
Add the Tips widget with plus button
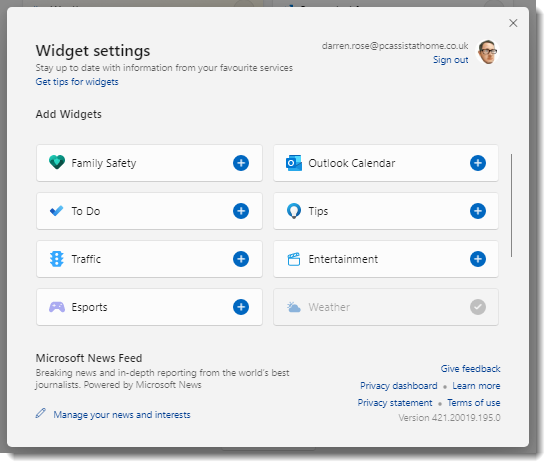pos(478,211)
